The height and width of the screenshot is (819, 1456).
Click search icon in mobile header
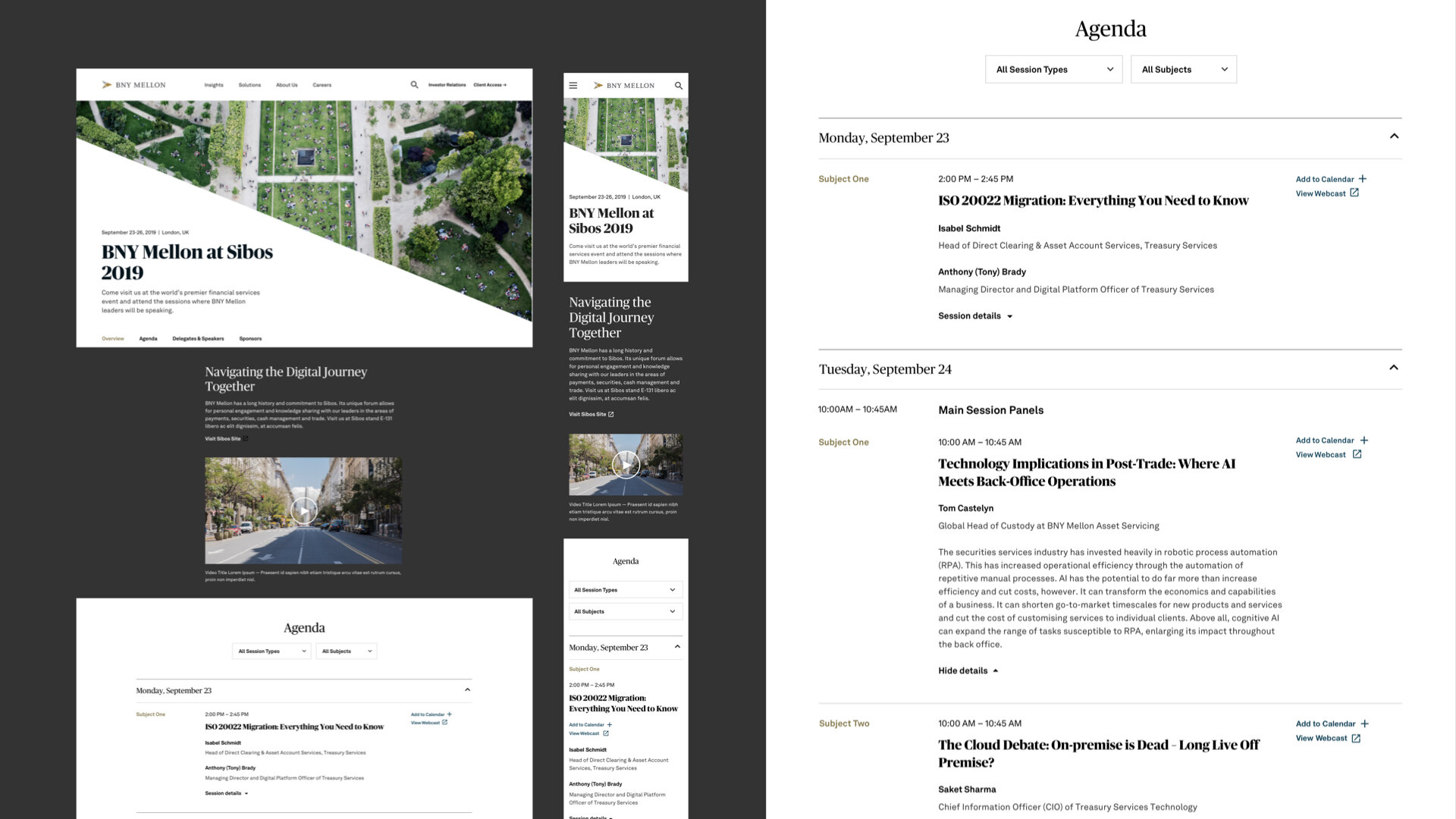tap(679, 86)
